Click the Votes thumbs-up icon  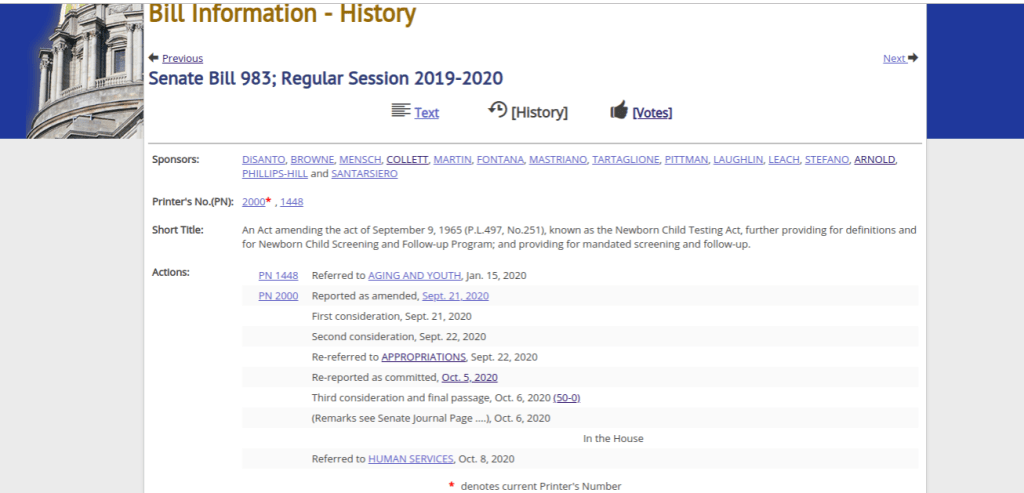tap(619, 111)
